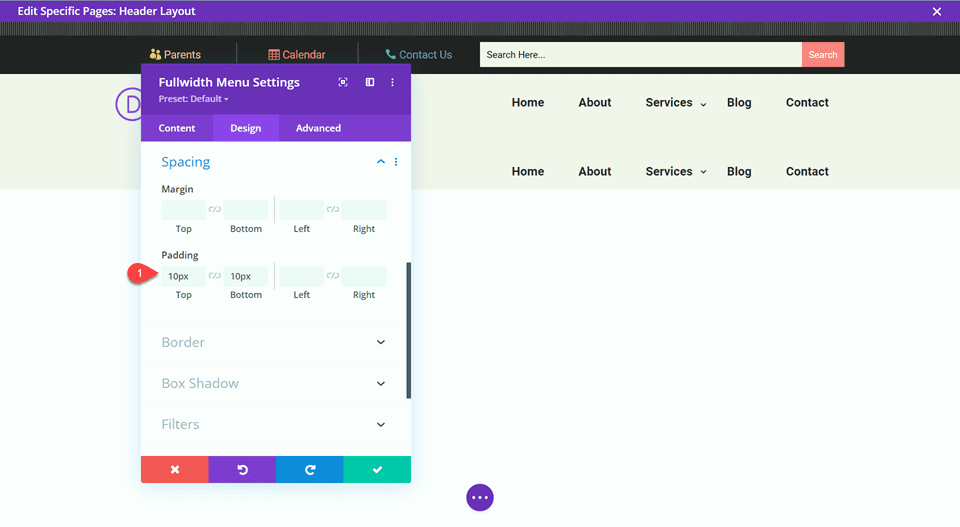
Task: Open the Calendar link
Action: click(x=304, y=54)
